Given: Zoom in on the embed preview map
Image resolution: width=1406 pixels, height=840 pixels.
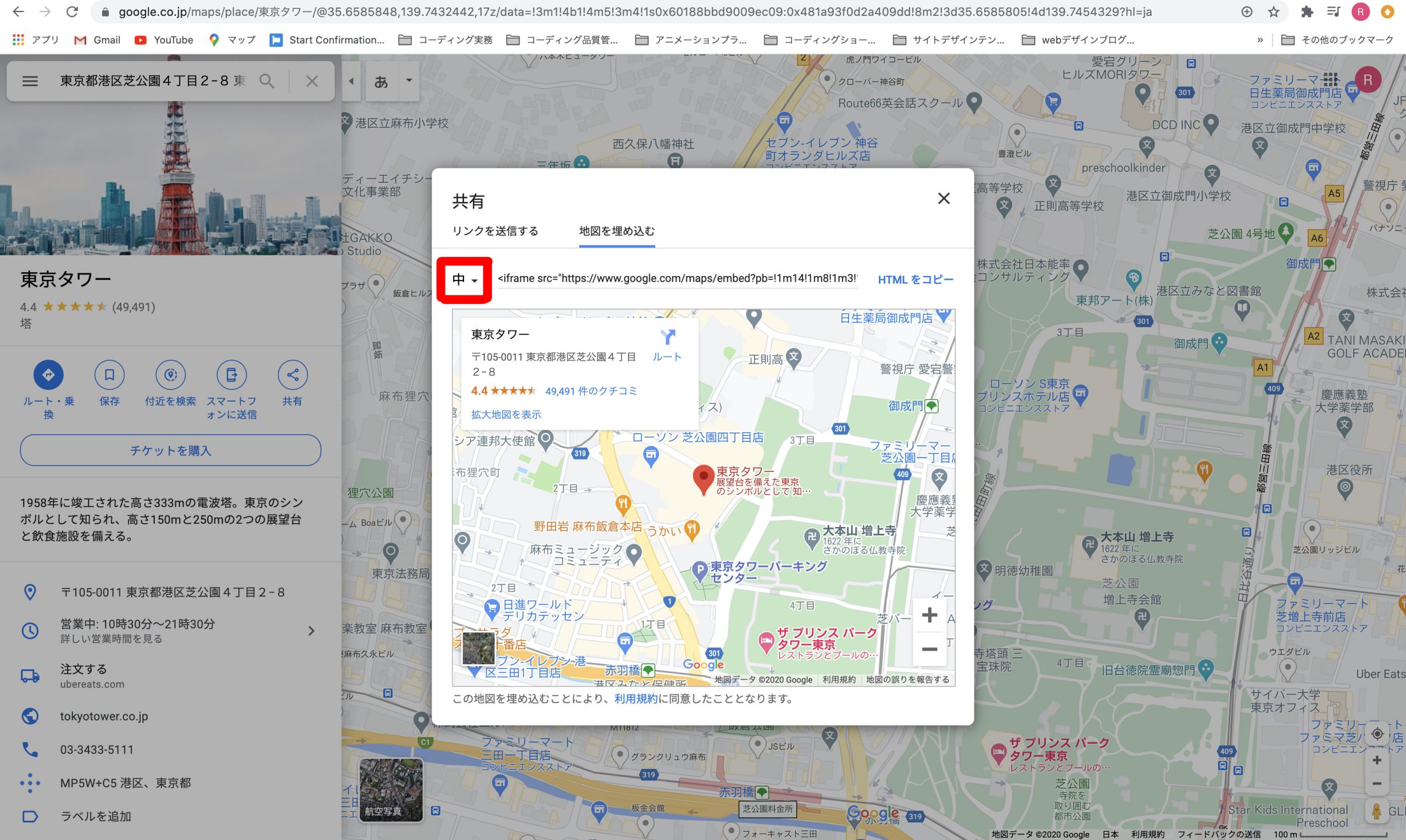Looking at the screenshot, I should point(929,615).
